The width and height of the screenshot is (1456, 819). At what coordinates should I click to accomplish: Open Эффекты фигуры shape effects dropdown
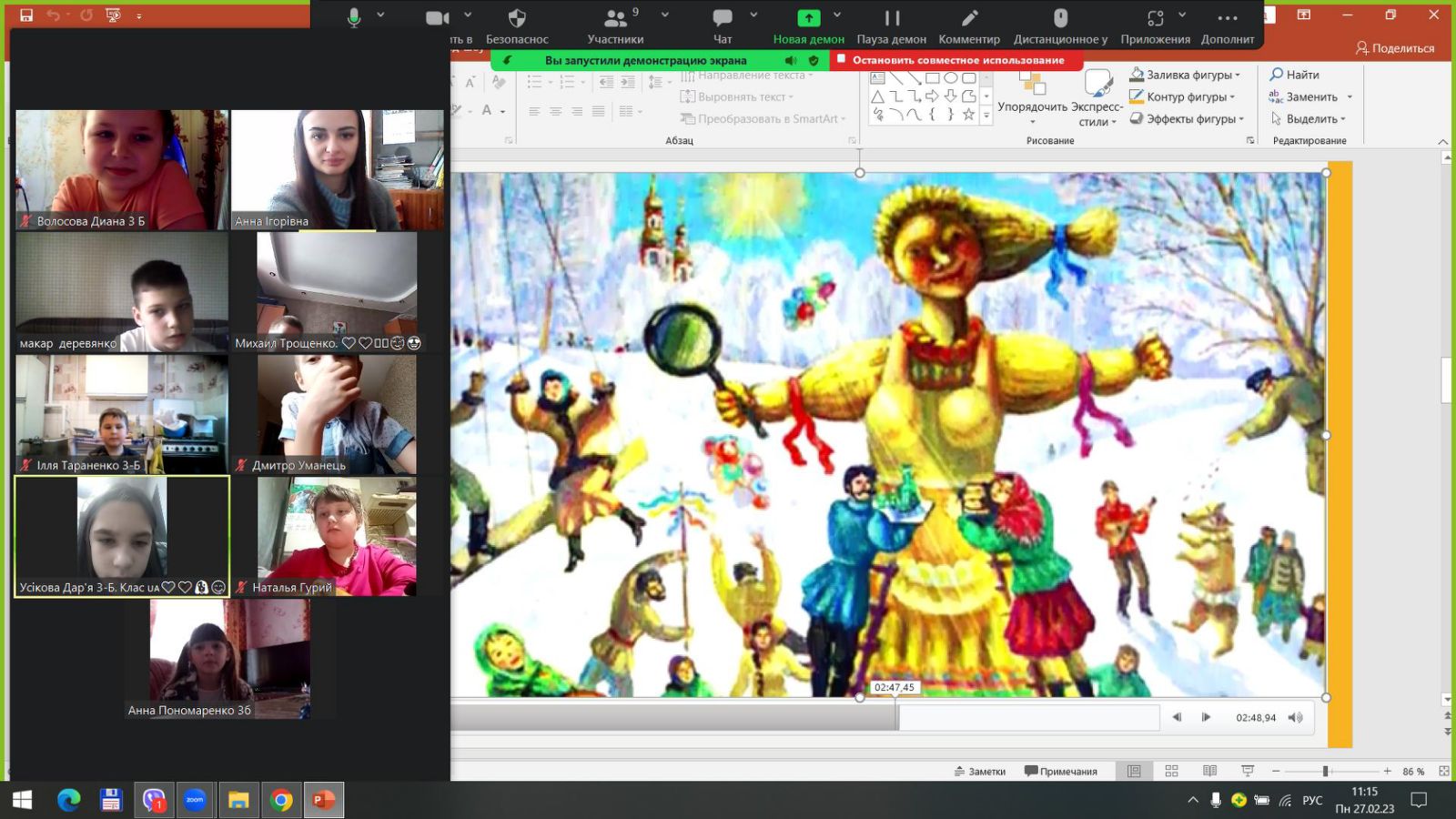(x=1187, y=118)
